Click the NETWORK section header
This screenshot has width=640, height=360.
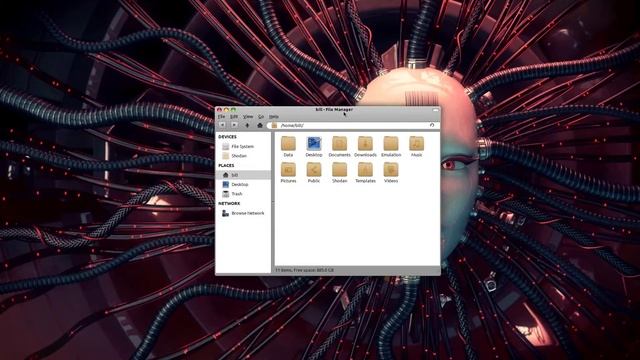pos(229,203)
